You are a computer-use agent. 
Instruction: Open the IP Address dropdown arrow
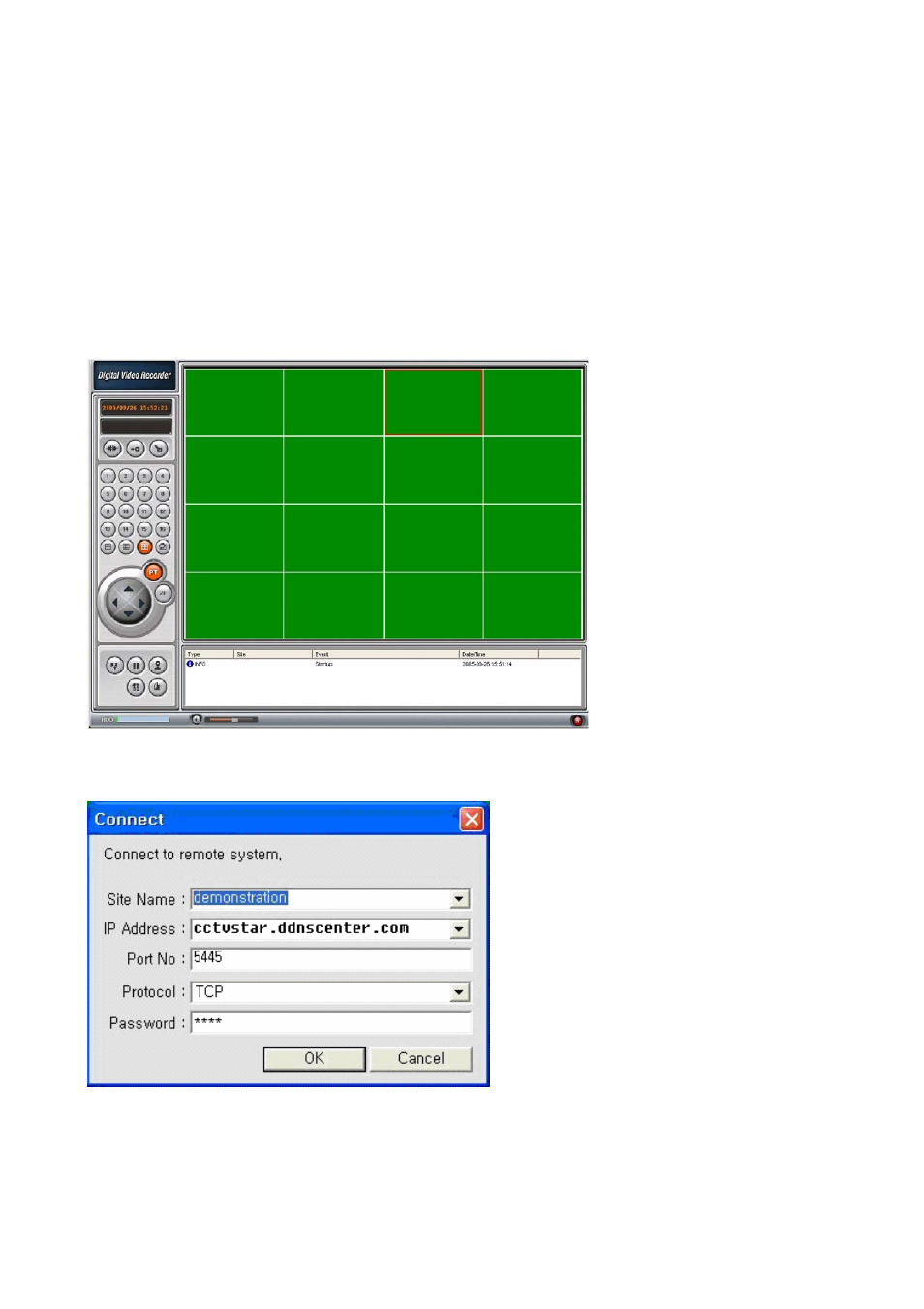pos(460,929)
